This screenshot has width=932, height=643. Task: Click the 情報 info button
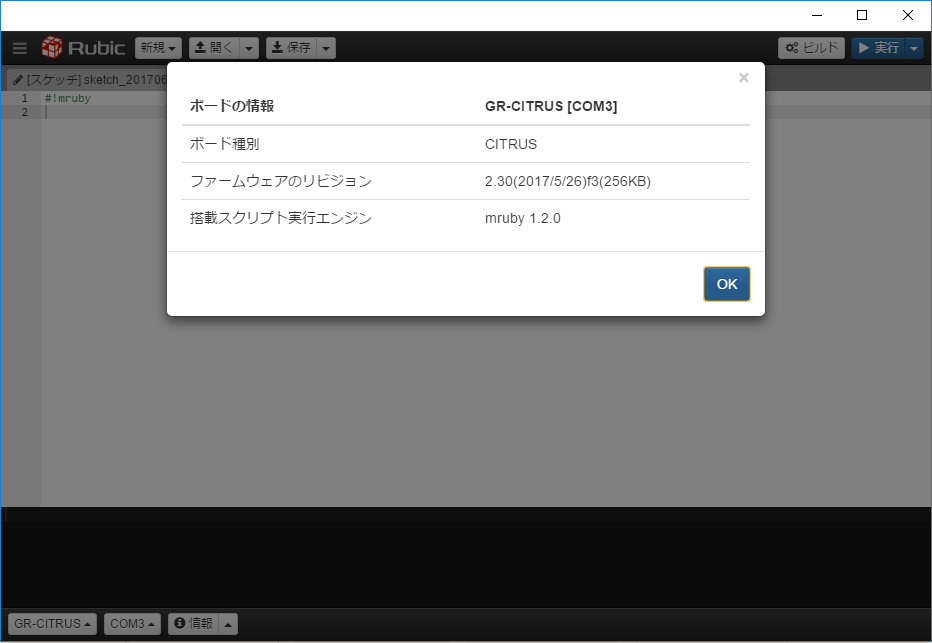click(194, 624)
